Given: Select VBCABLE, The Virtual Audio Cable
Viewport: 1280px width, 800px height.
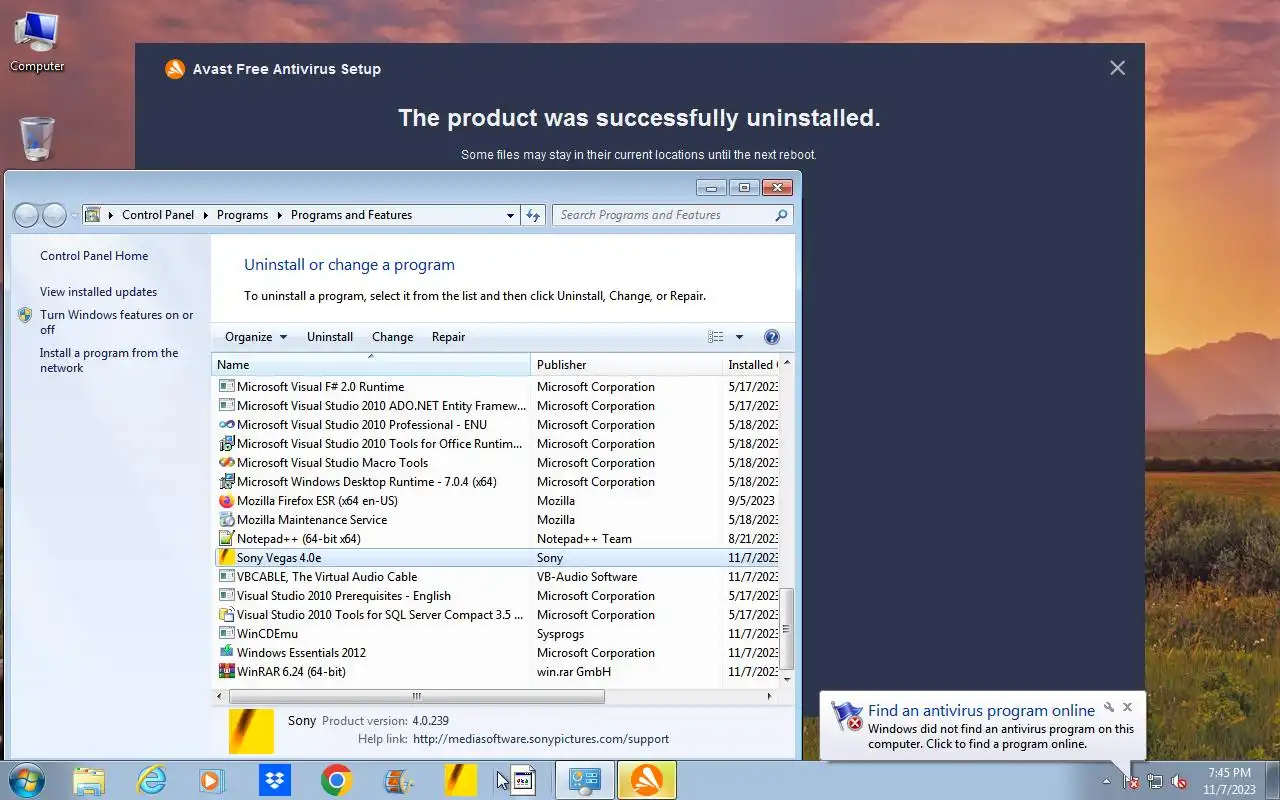Looking at the screenshot, I should [497, 577].
